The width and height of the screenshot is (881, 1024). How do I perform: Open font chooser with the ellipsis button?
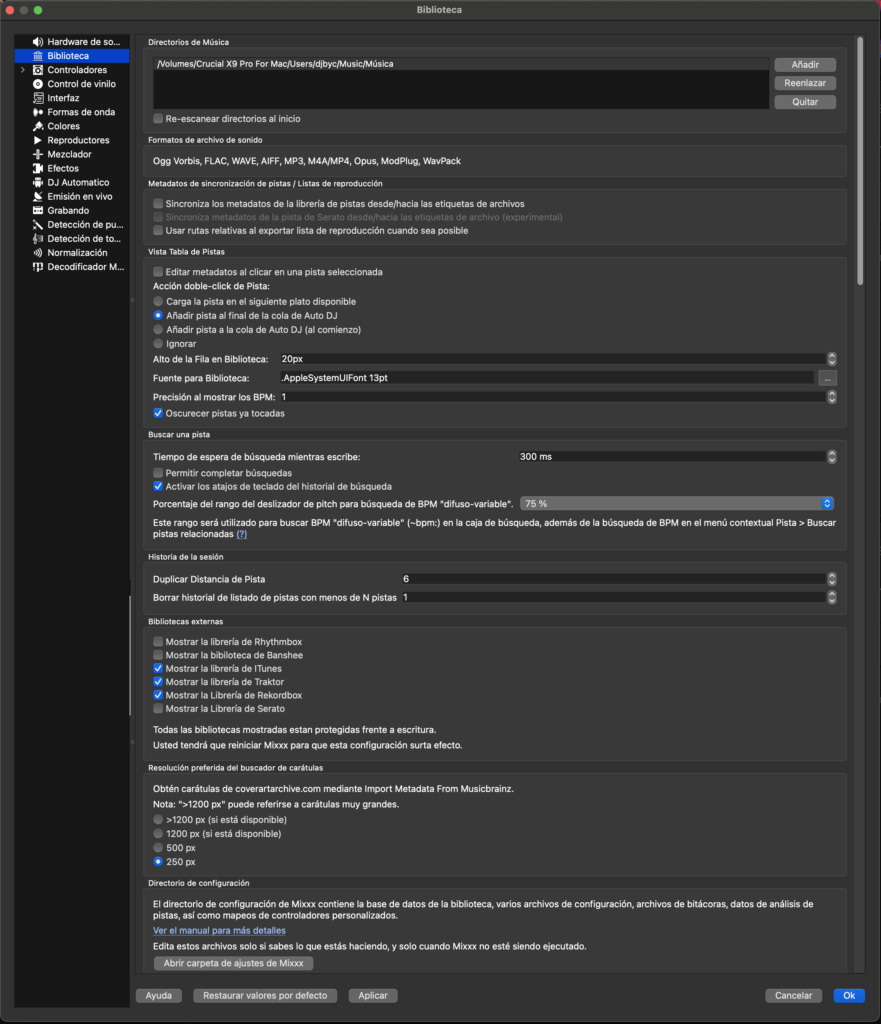[827, 378]
